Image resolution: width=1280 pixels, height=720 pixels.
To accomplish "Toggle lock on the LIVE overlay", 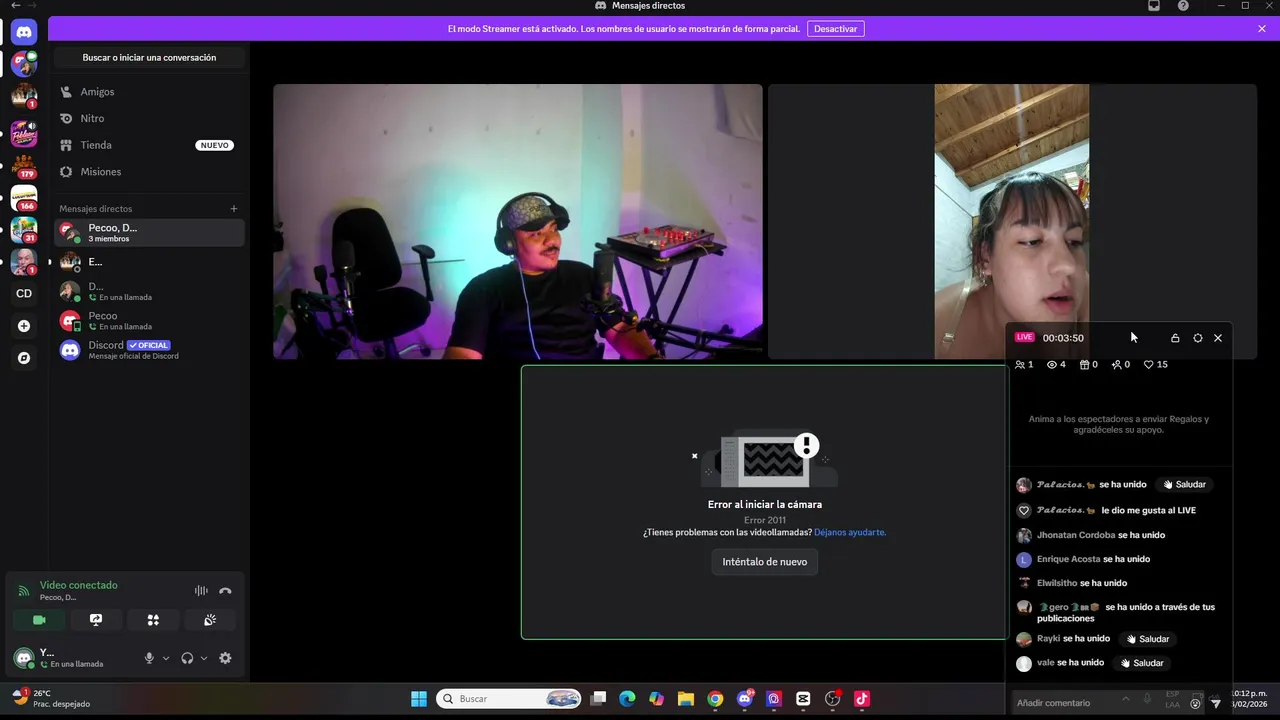I will (x=1175, y=338).
